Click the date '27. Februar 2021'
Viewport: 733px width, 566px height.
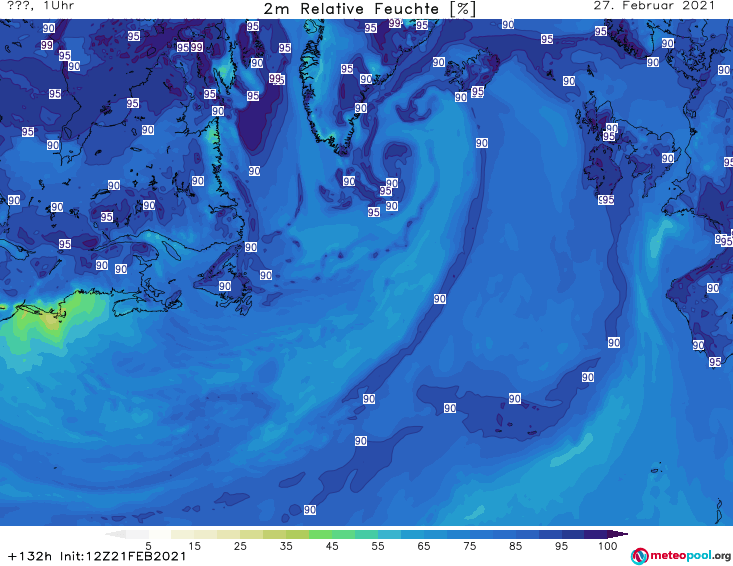654,6
